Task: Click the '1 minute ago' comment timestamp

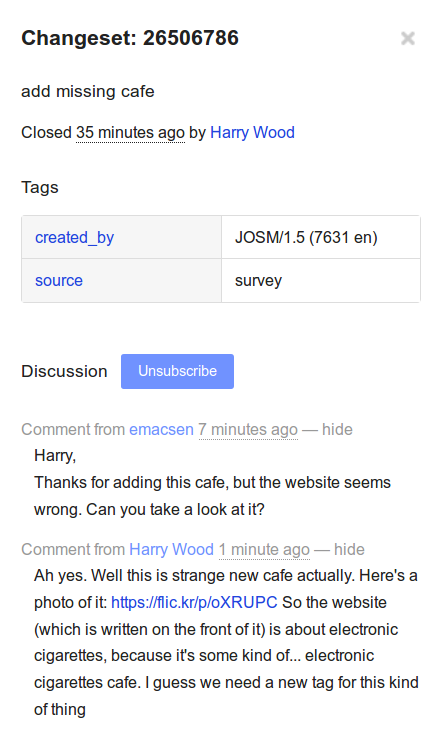Action: click(x=264, y=549)
